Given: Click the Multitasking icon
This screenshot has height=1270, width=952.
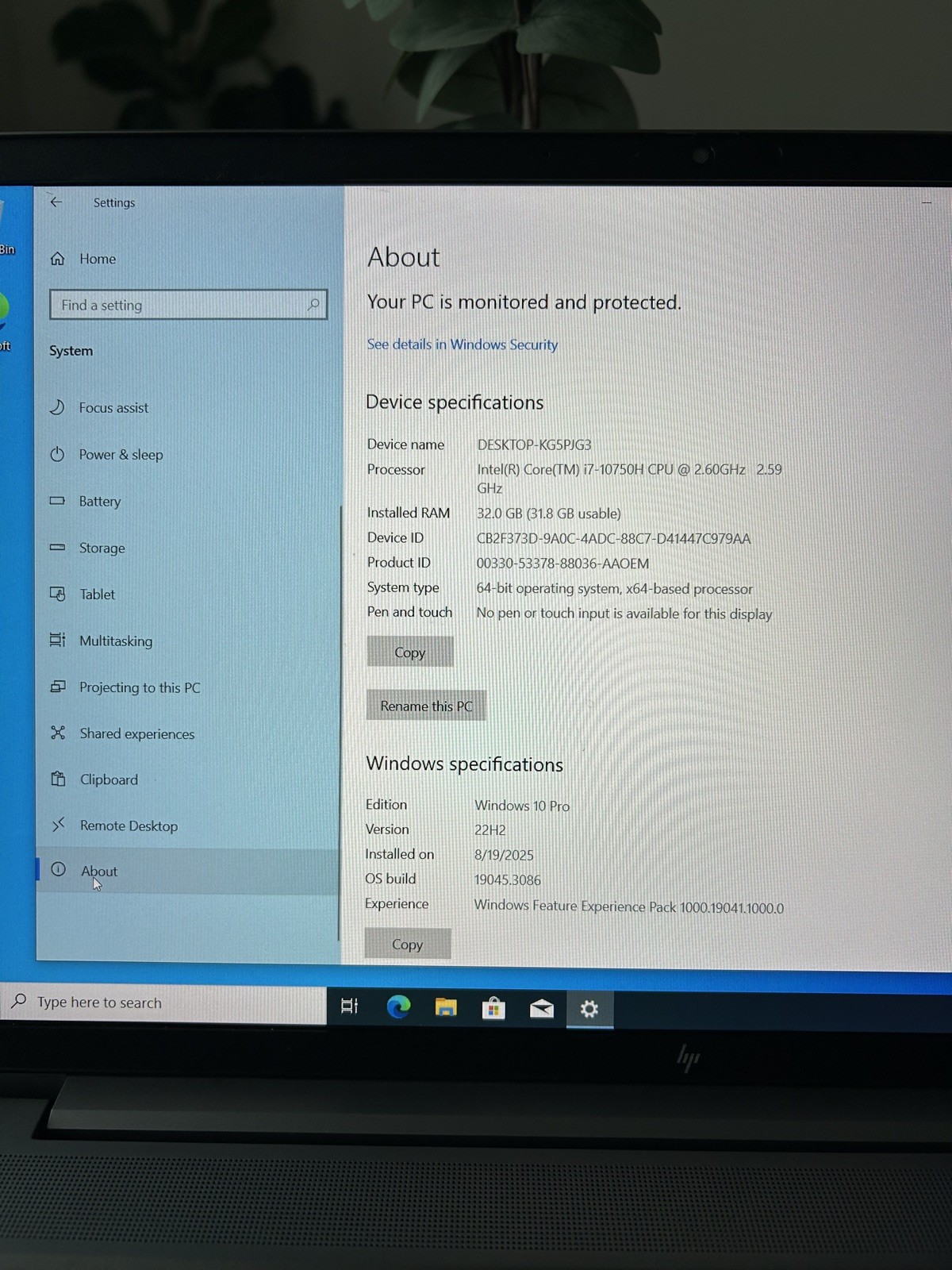Looking at the screenshot, I should click(x=57, y=640).
